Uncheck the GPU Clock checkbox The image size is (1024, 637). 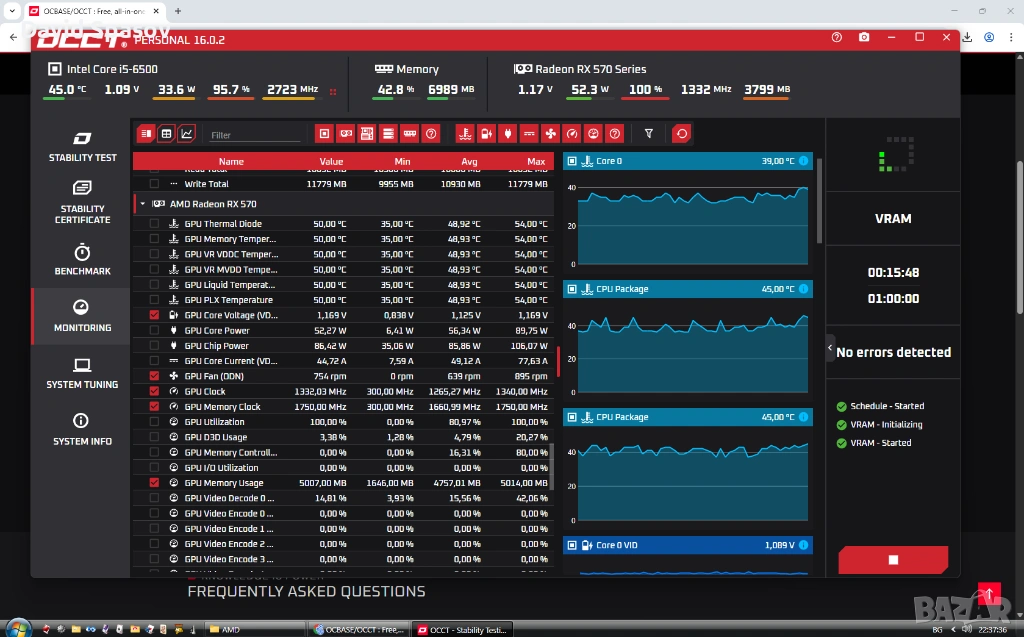click(x=154, y=391)
